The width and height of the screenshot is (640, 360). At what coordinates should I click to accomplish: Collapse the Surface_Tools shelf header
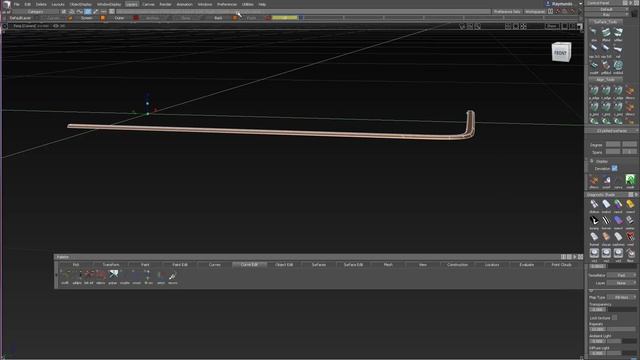(606, 22)
